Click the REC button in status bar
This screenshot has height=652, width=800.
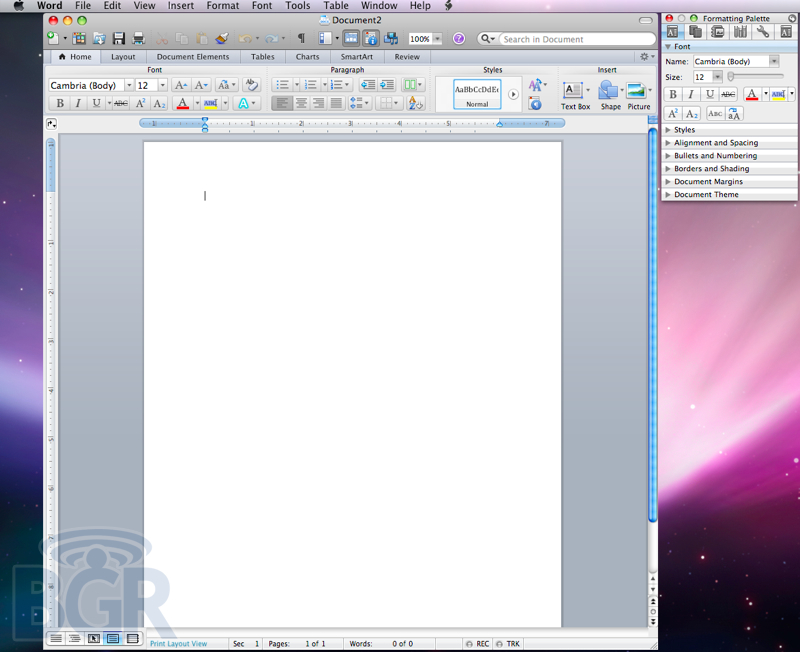(480, 643)
